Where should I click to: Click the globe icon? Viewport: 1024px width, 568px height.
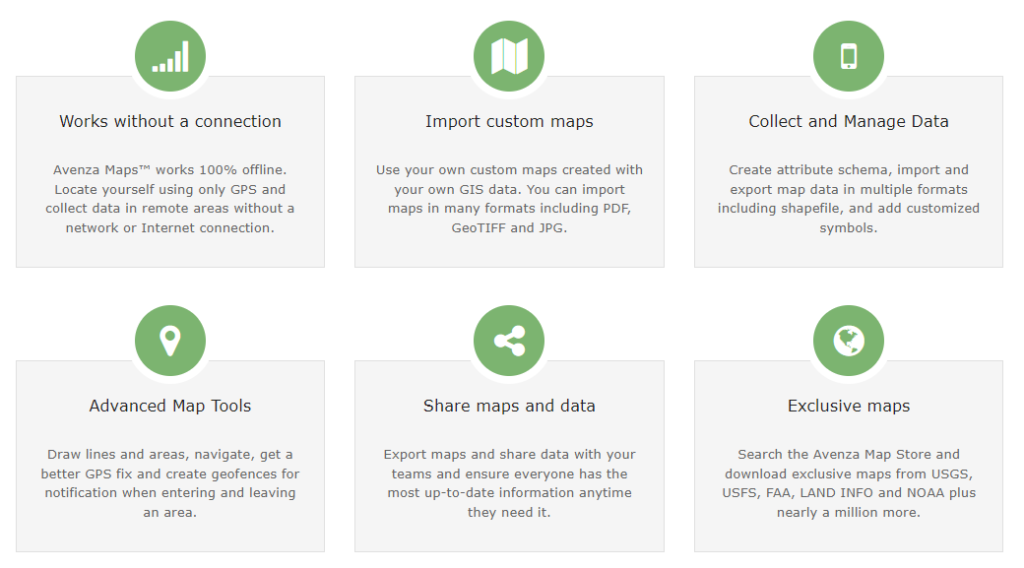point(848,341)
